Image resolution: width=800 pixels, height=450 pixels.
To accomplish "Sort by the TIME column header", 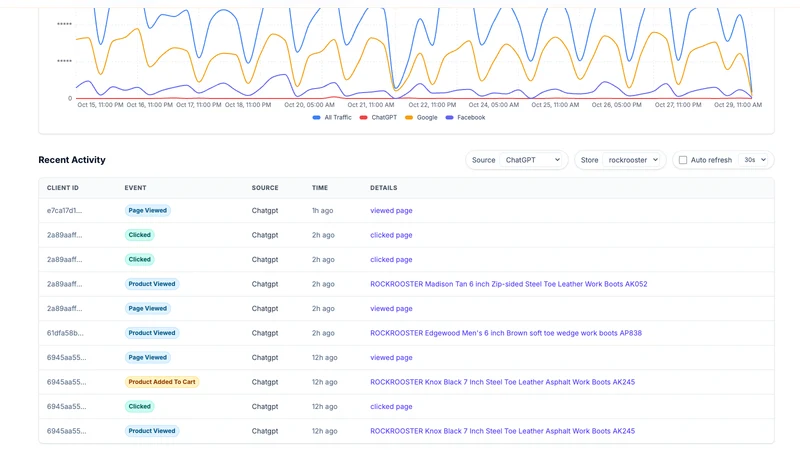I will coord(320,188).
